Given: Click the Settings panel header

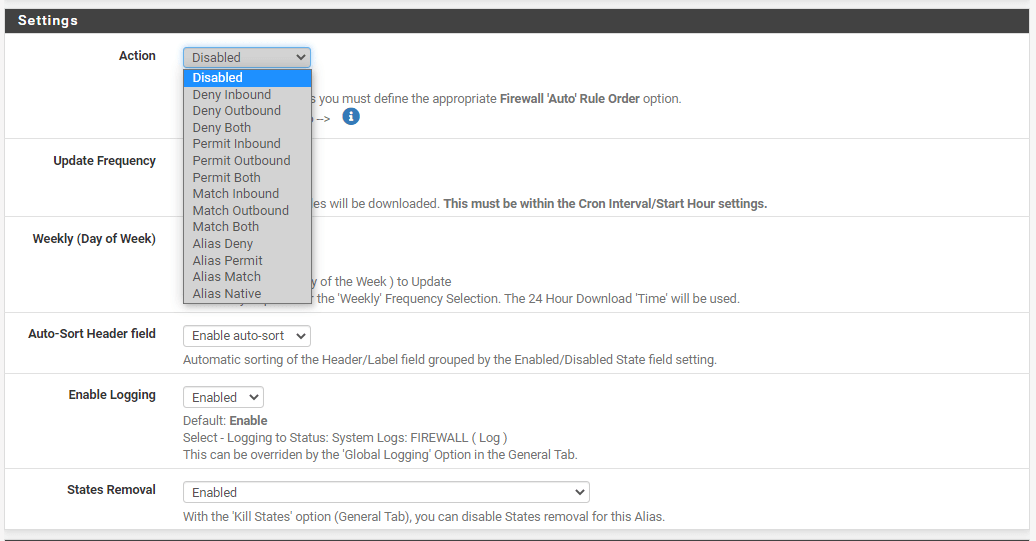Looking at the screenshot, I should pos(518,21).
